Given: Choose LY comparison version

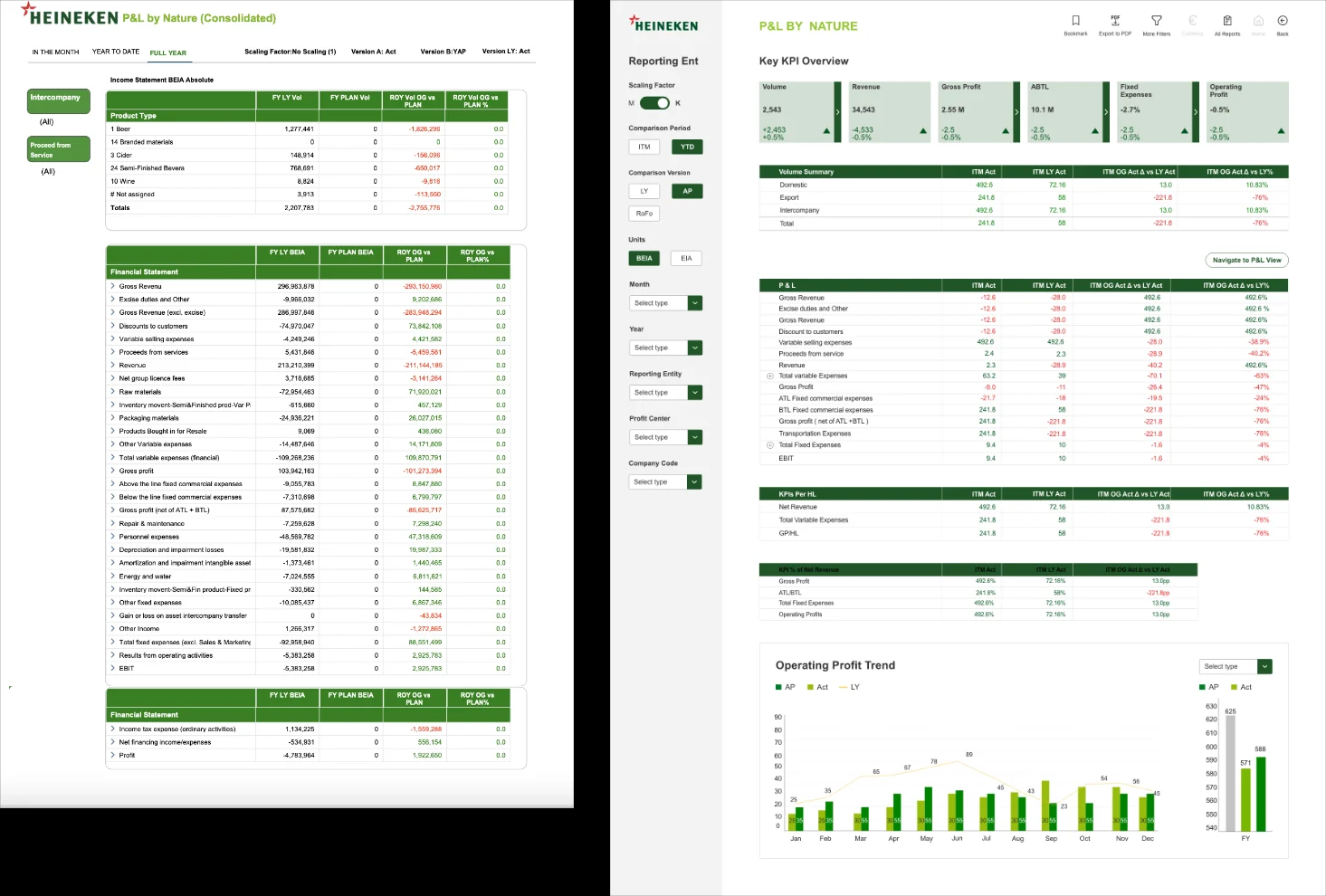Looking at the screenshot, I should pyautogui.click(x=644, y=191).
